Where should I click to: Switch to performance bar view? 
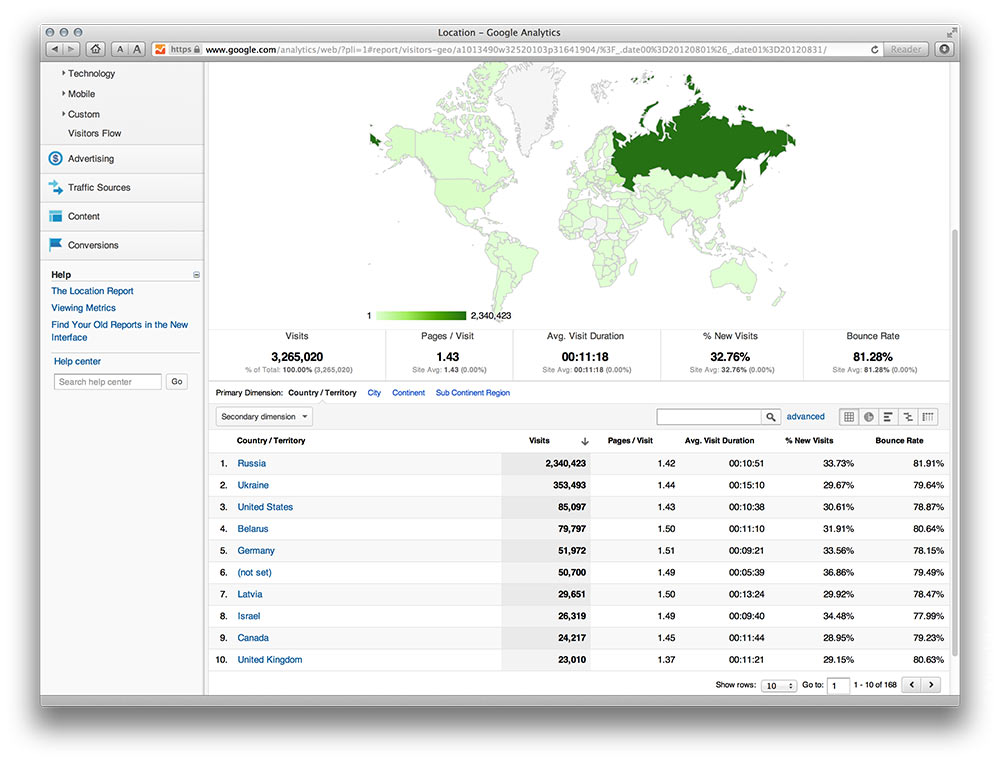tap(888, 416)
